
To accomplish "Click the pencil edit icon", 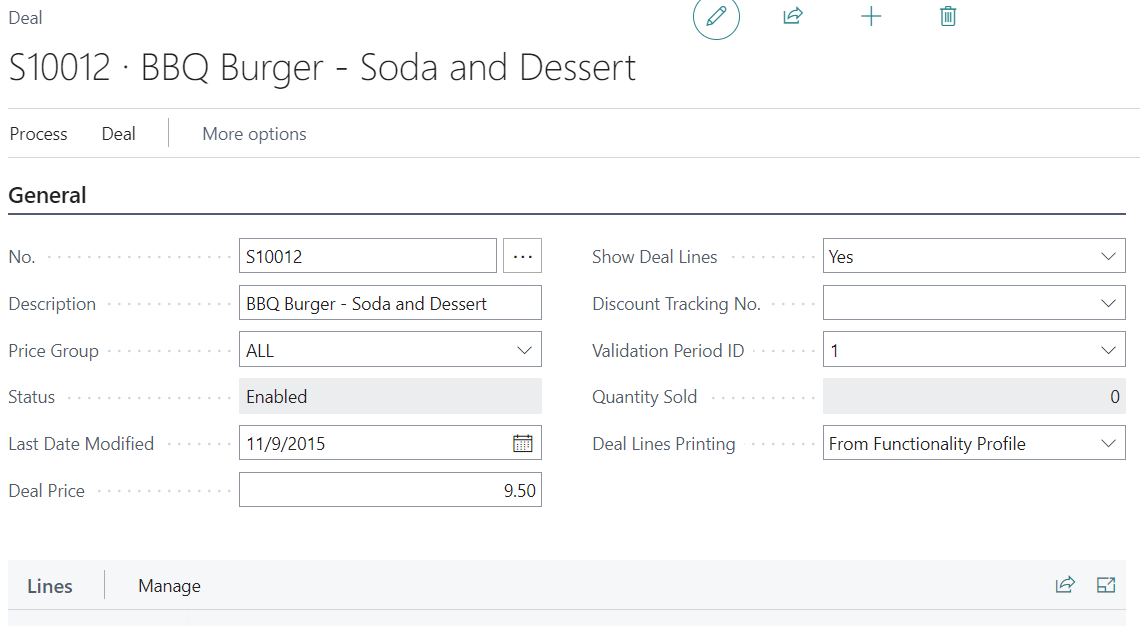I will click(x=716, y=17).
